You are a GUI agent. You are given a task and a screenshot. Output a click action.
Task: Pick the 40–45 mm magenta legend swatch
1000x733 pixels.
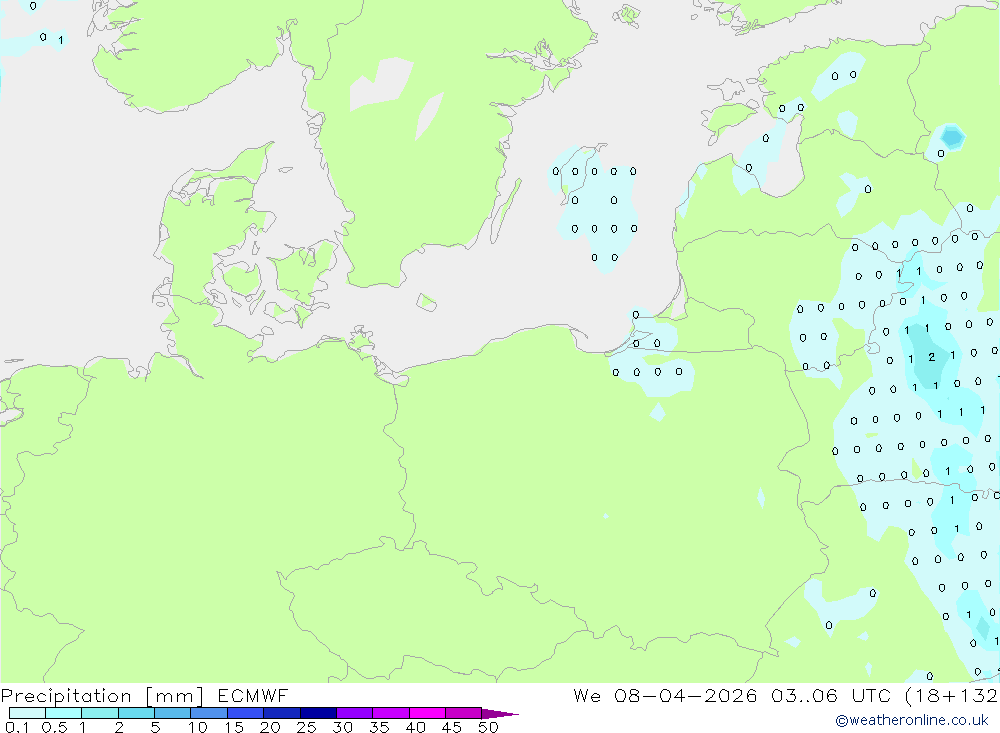(427, 713)
